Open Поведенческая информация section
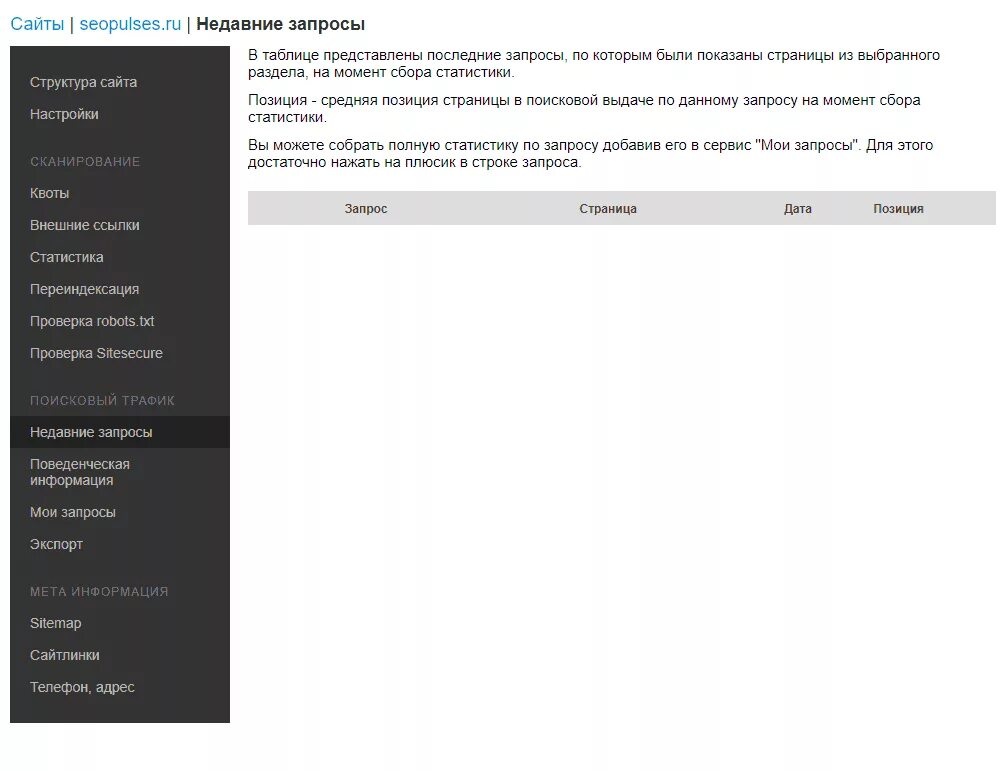The image size is (1002, 771). point(81,472)
